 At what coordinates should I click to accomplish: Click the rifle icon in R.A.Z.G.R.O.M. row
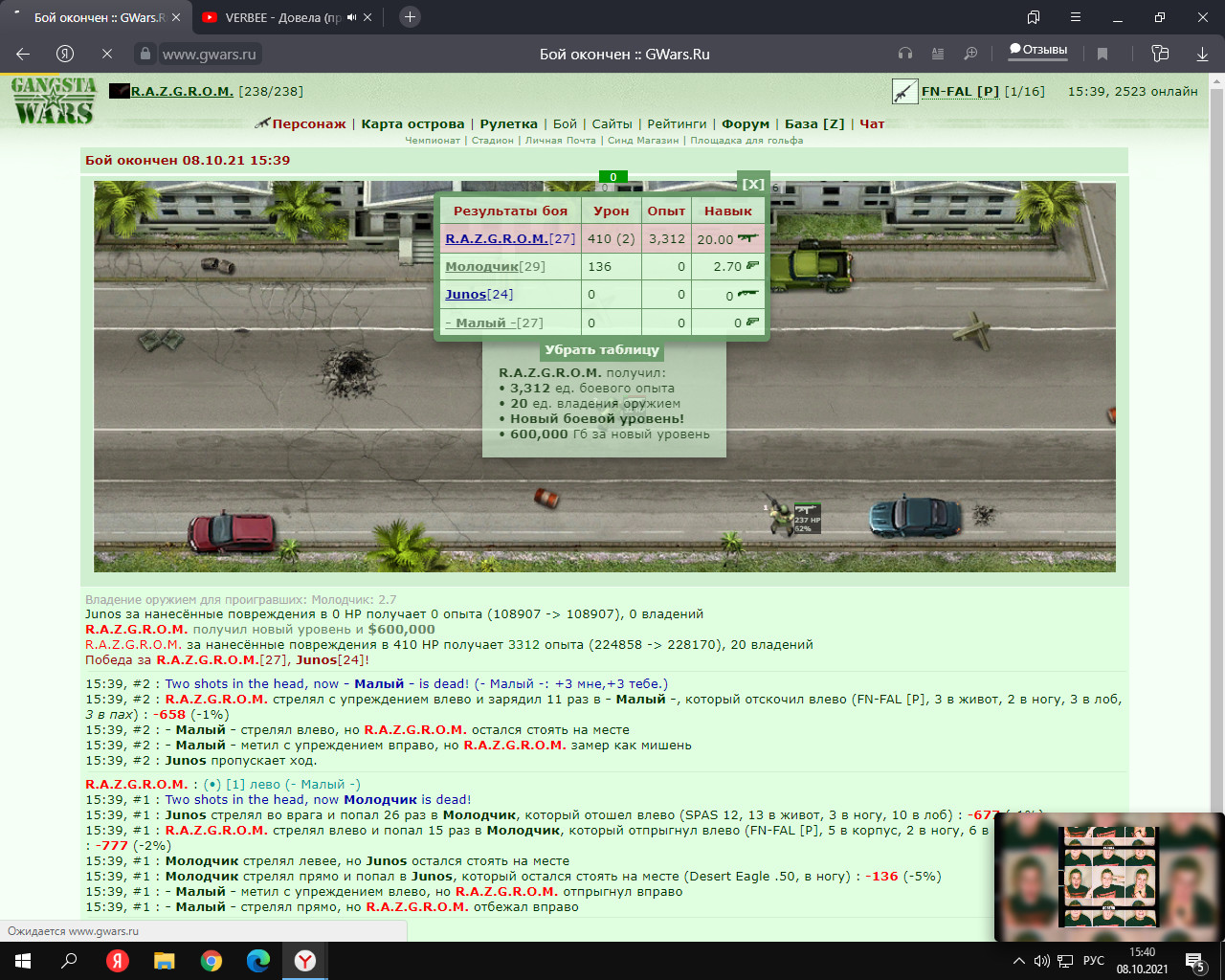pyautogui.click(x=747, y=238)
